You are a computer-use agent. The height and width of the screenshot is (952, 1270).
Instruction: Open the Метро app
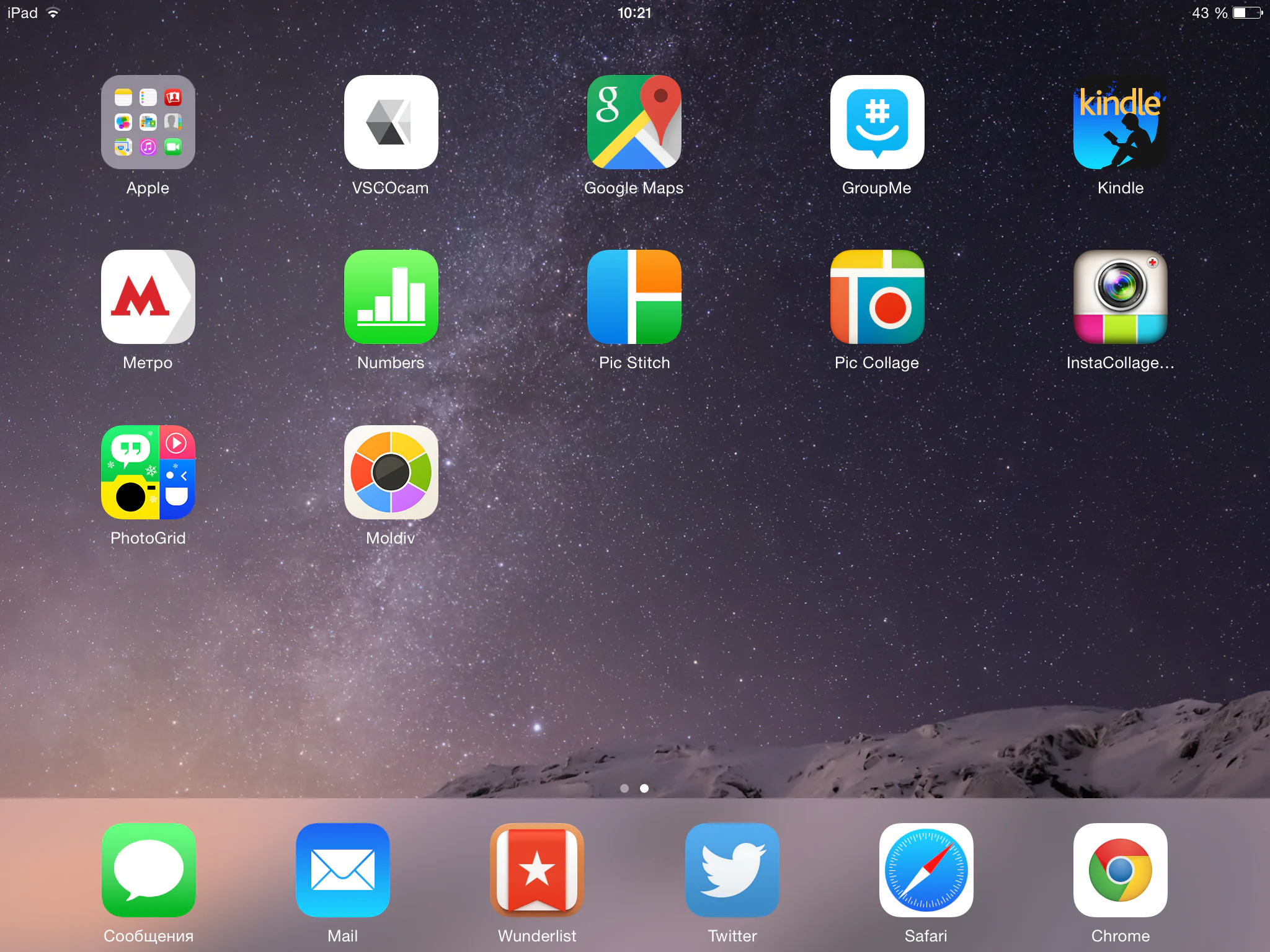[148, 297]
